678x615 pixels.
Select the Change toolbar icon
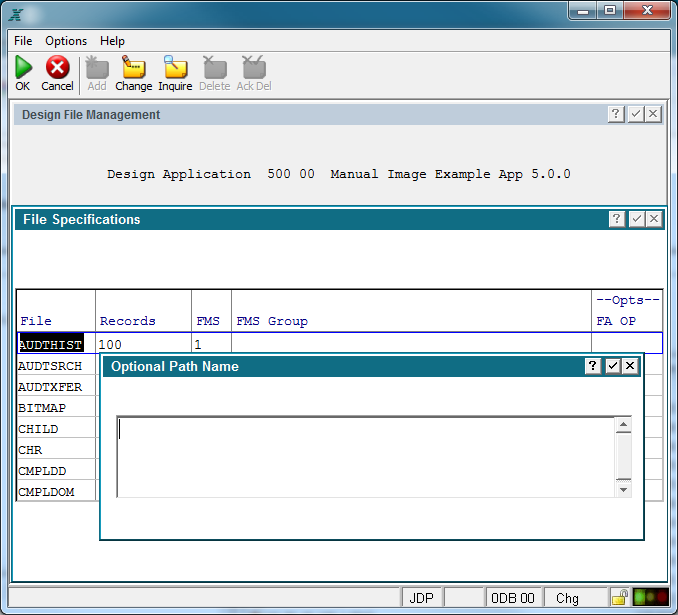click(x=134, y=67)
